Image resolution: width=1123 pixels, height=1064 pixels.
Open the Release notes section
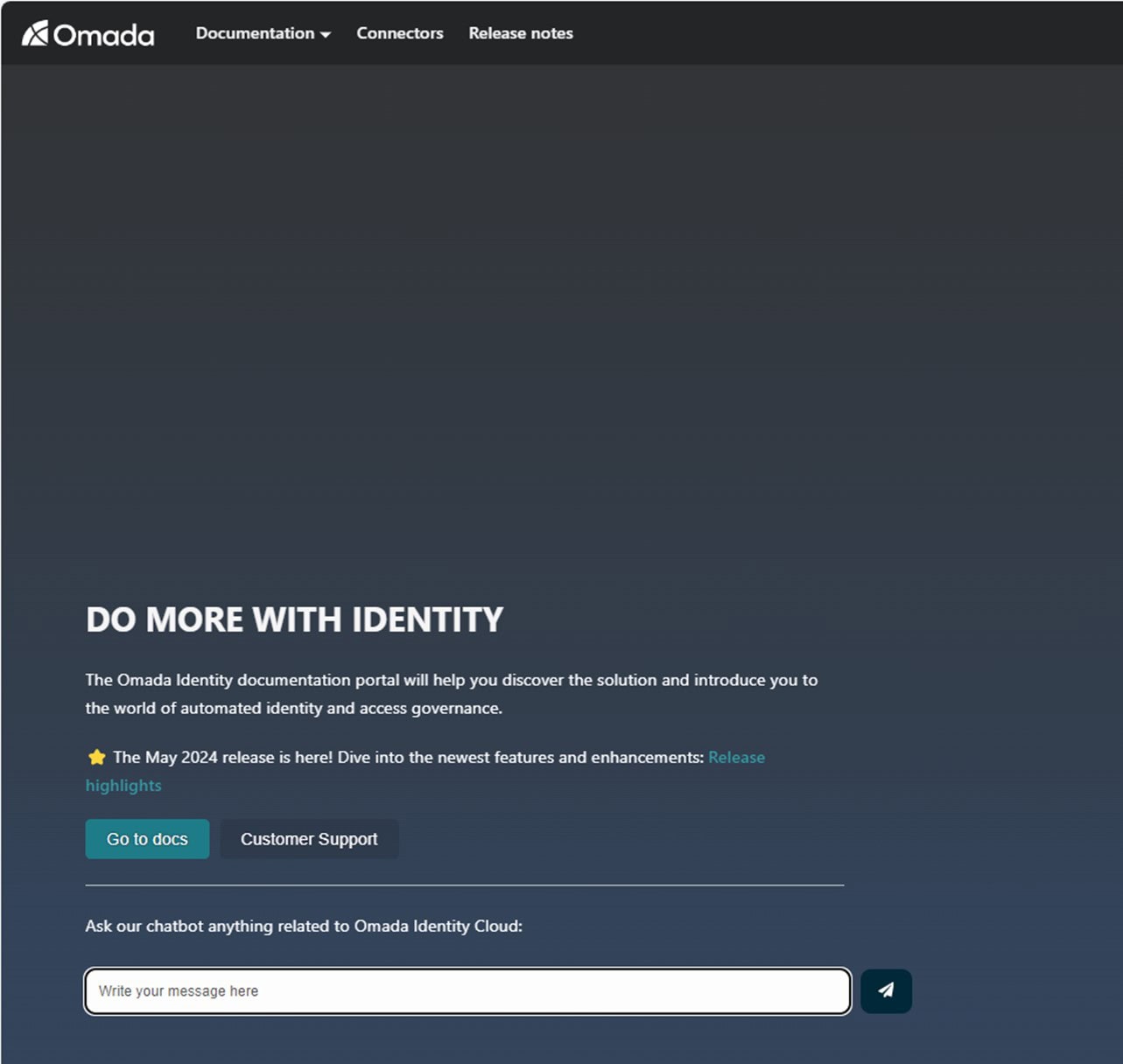click(520, 33)
